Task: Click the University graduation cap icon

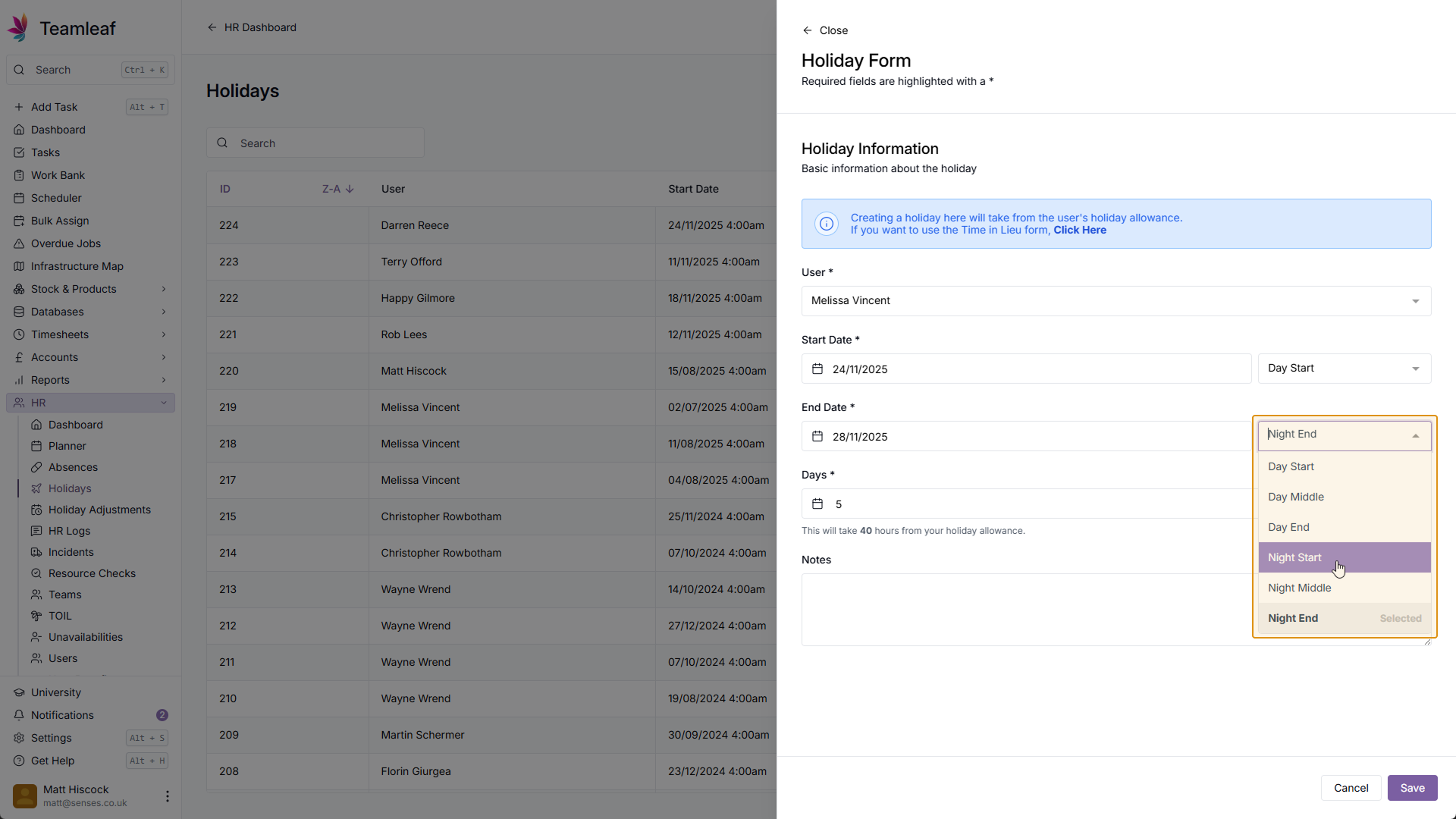Action: click(x=19, y=692)
